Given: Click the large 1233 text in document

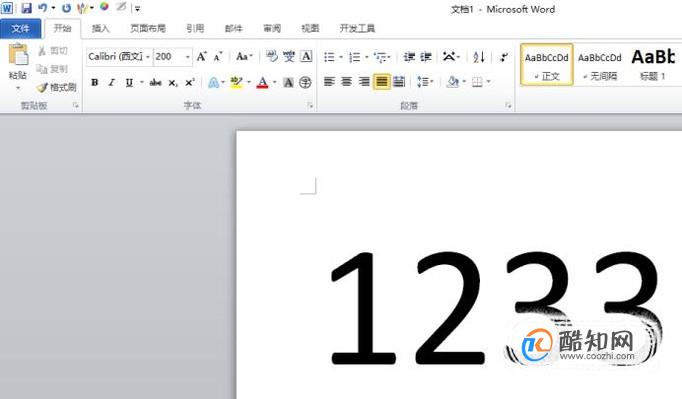Looking at the screenshot, I should 495,308.
